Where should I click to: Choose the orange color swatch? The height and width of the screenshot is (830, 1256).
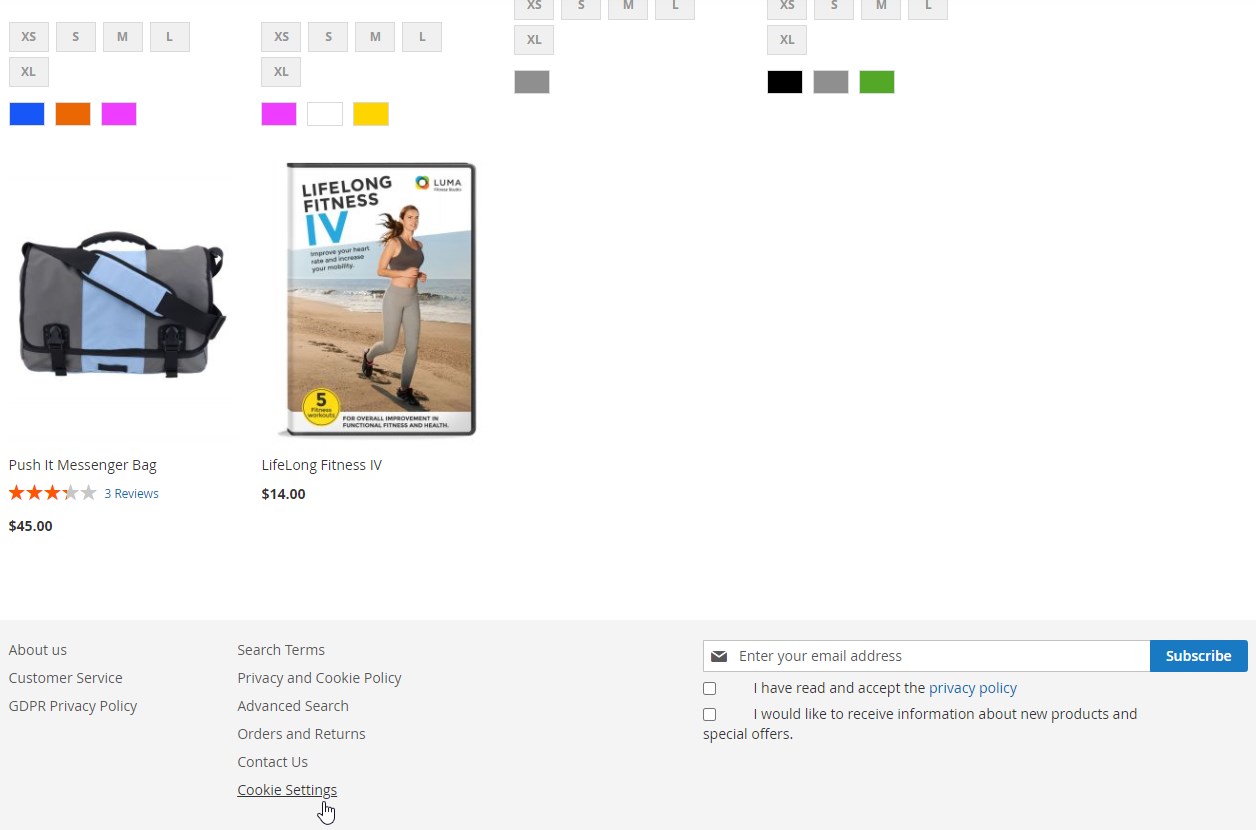(73, 114)
